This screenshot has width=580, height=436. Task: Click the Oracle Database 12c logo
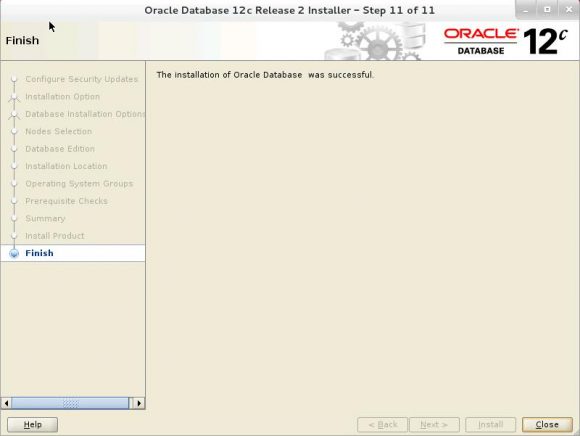(x=506, y=41)
